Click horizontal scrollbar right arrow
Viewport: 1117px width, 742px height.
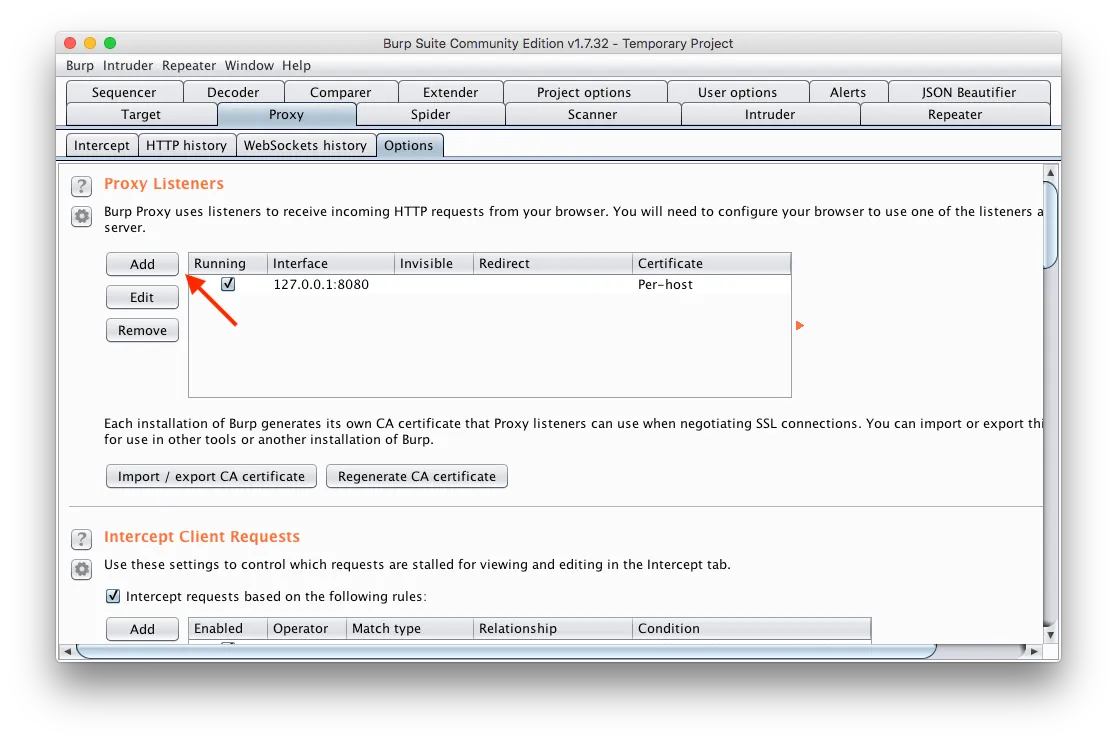tap(1034, 651)
